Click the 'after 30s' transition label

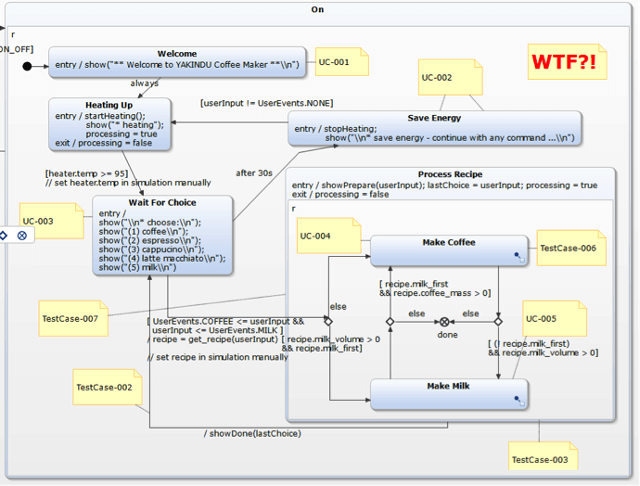tap(254, 173)
